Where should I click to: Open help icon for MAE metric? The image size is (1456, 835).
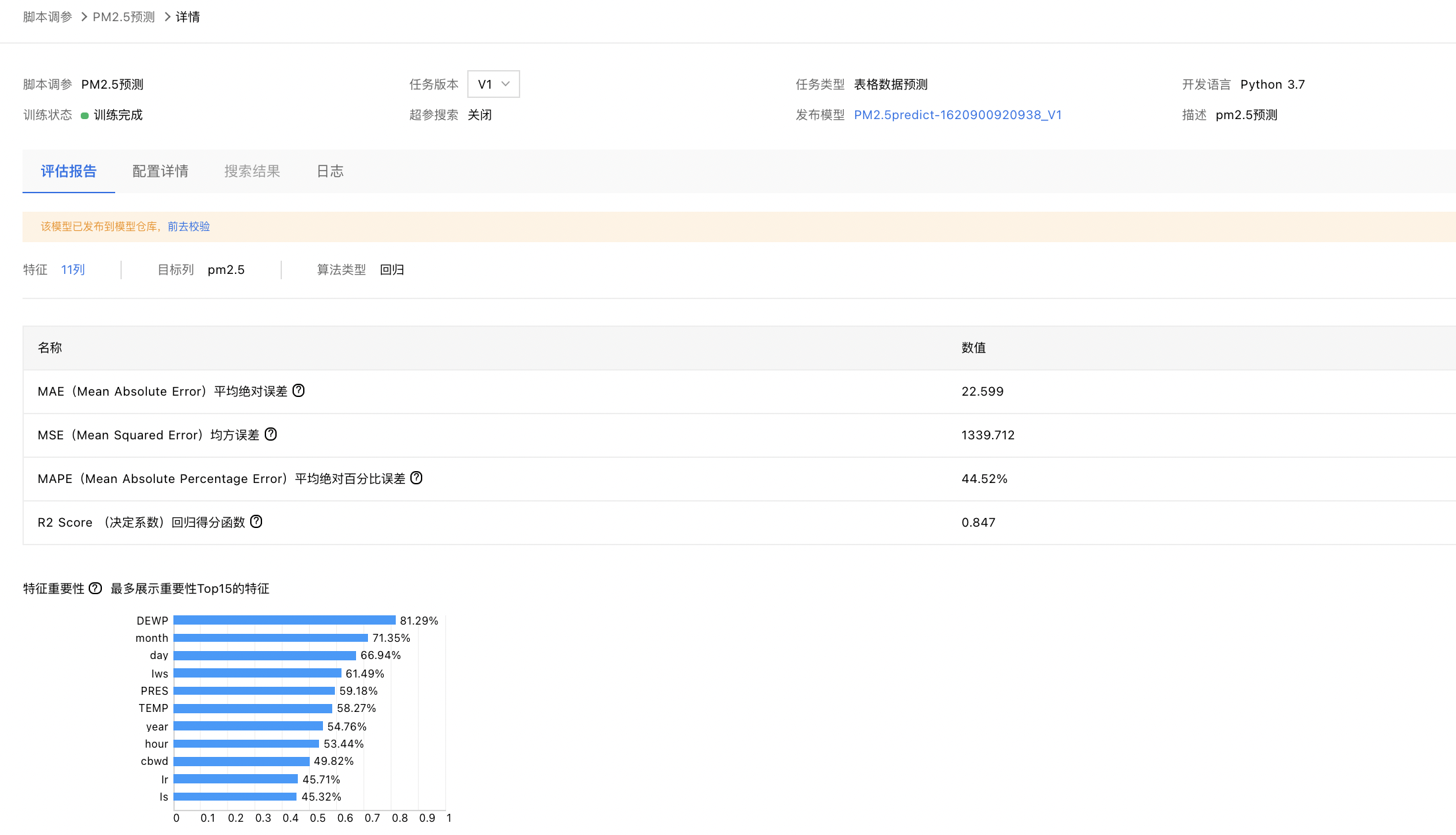pyautogui.click(x=298, y=390)
